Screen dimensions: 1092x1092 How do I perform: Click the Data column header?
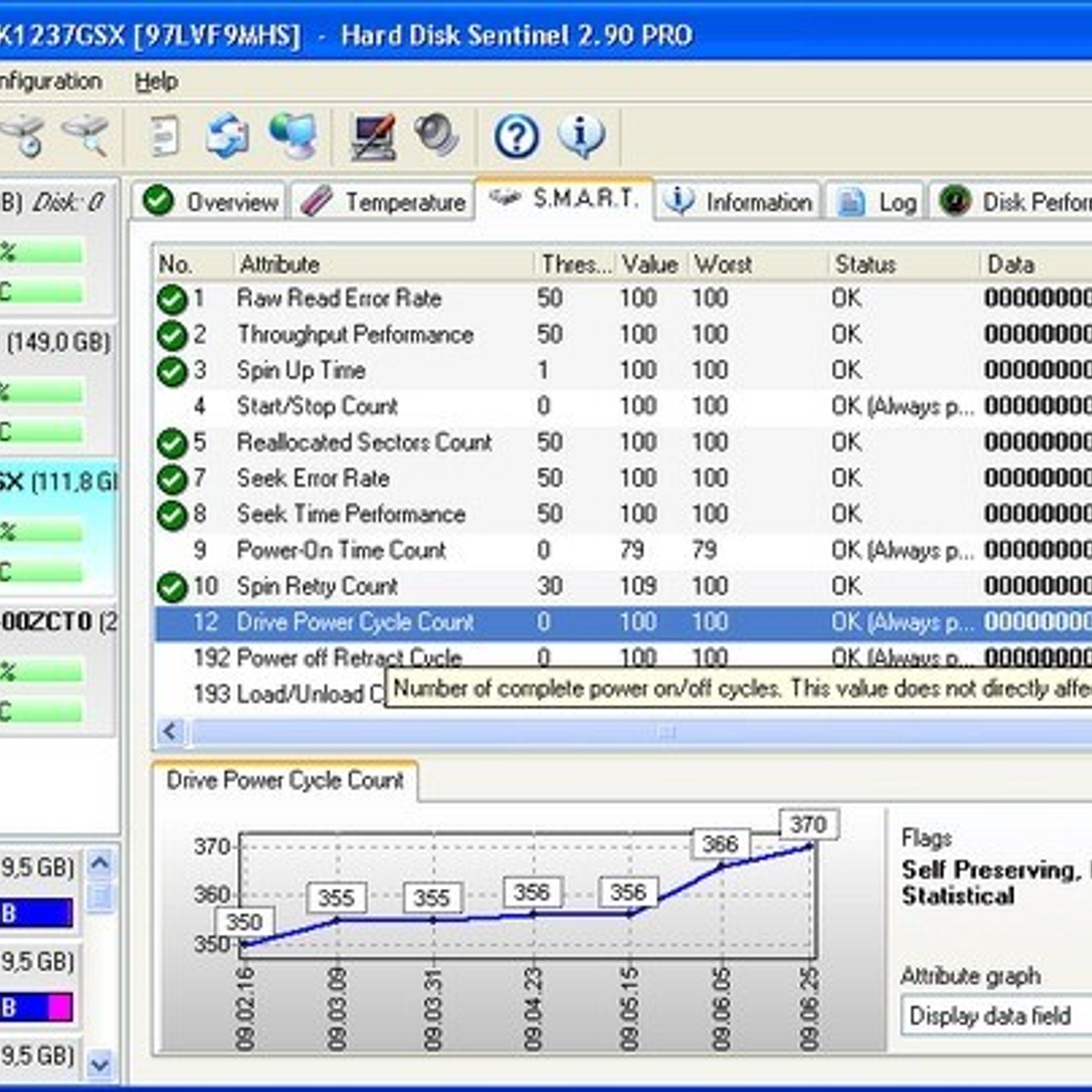(1036, 264)
